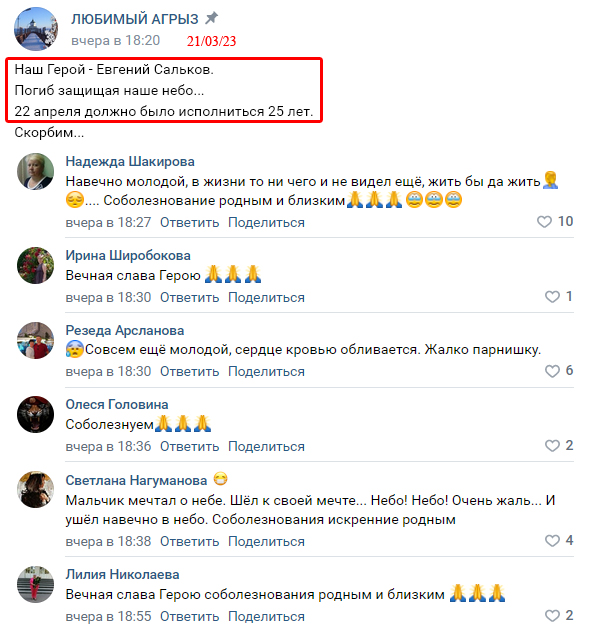Like Резеда Арсланова's comment
The height and width of the screenshot is (637, 589).
pyautogui.click(x=552, y=371)
